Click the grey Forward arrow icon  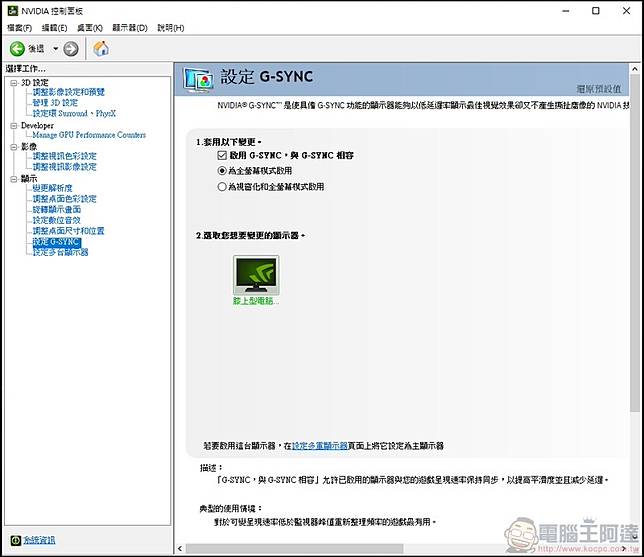click(x=71, y=49)
